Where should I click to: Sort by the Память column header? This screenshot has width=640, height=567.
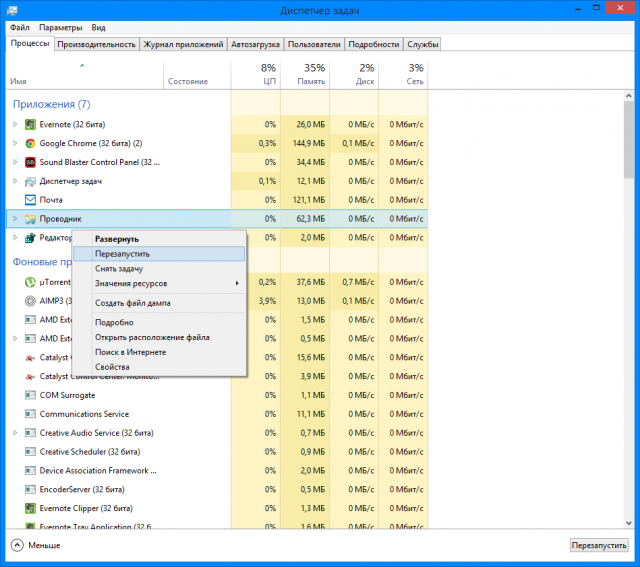tap(305, 75)
